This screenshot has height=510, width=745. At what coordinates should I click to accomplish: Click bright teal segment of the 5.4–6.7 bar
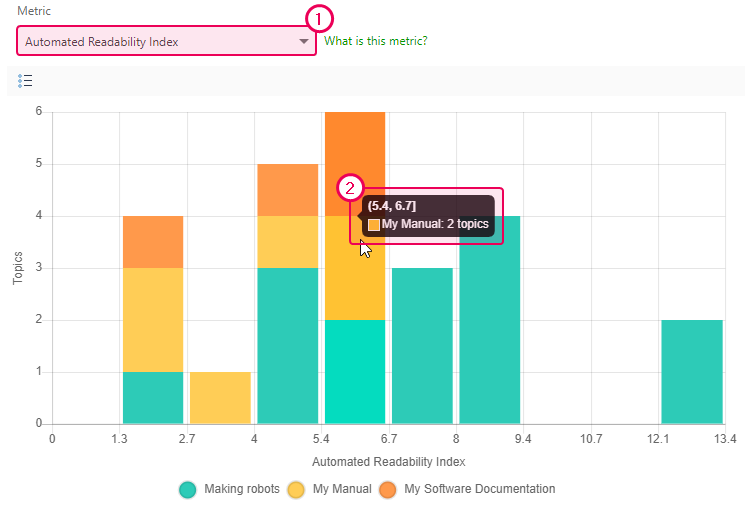(355, 372)
